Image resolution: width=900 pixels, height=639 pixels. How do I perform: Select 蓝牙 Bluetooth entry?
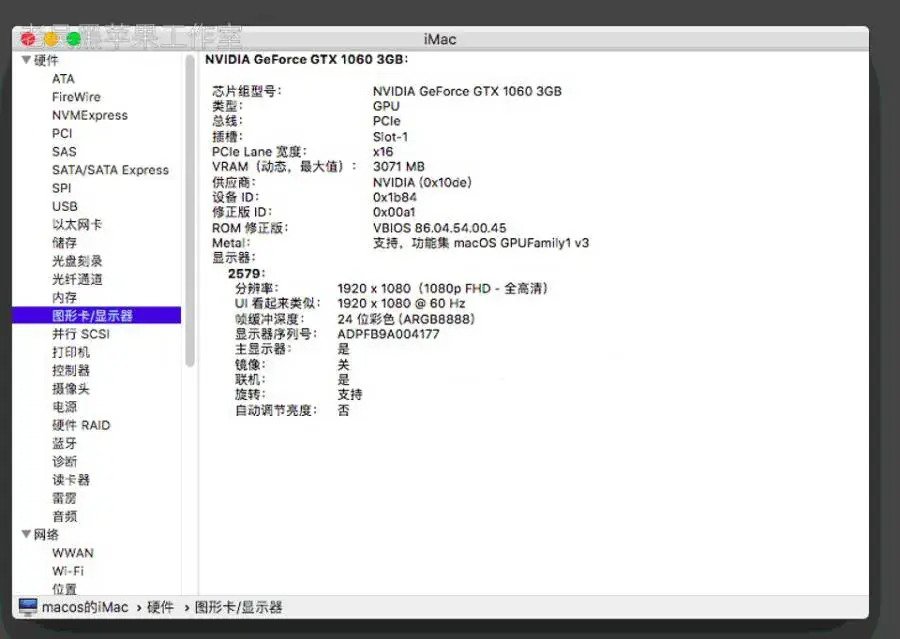[64, 444]
